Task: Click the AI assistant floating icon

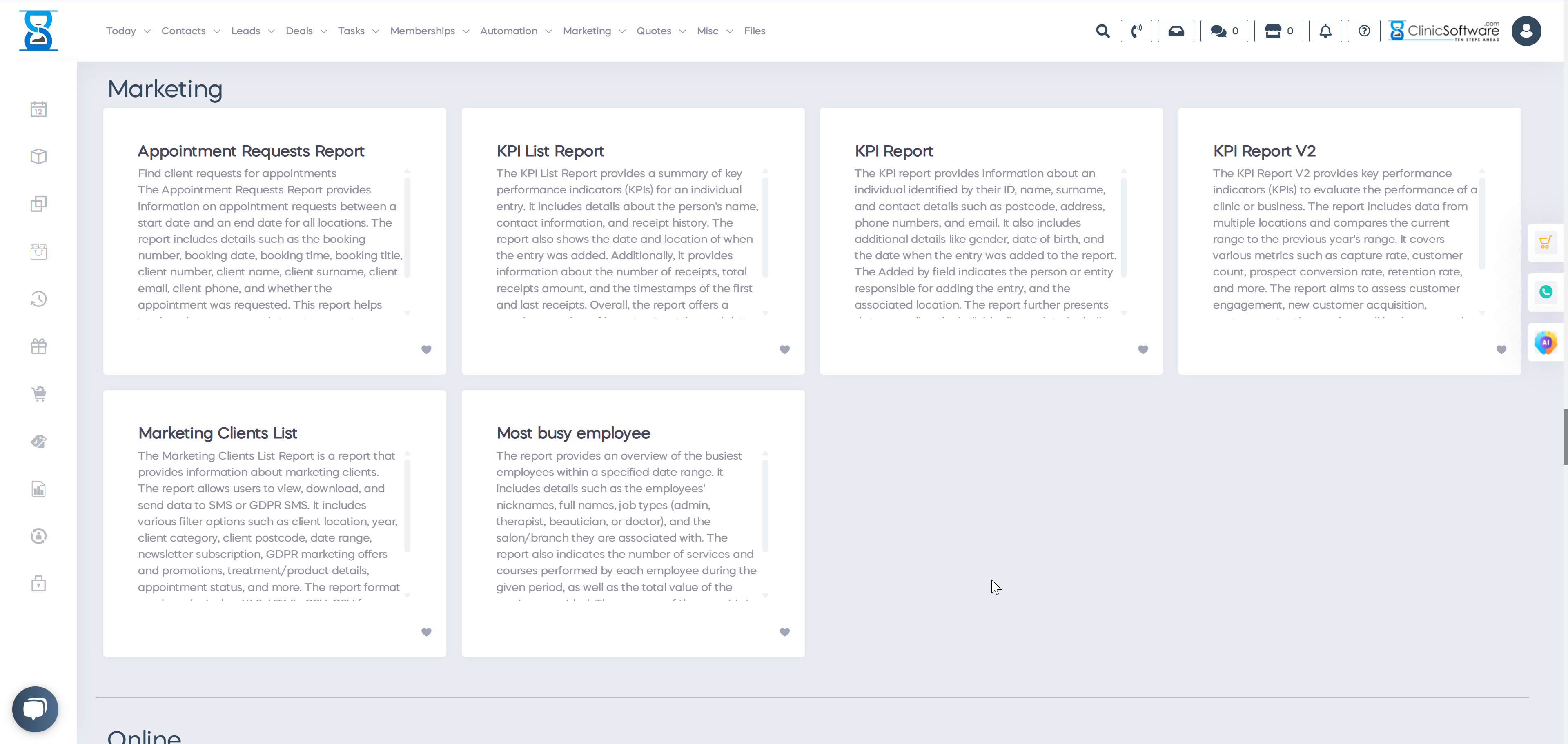Action: [1545, 342]
